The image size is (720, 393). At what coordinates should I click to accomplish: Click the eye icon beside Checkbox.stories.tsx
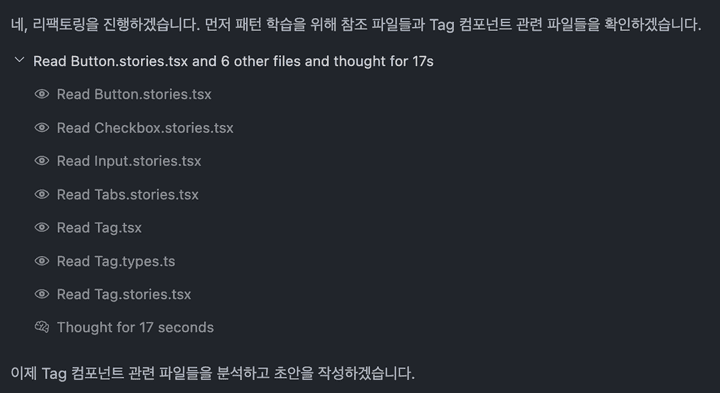[x=42, y=128]
